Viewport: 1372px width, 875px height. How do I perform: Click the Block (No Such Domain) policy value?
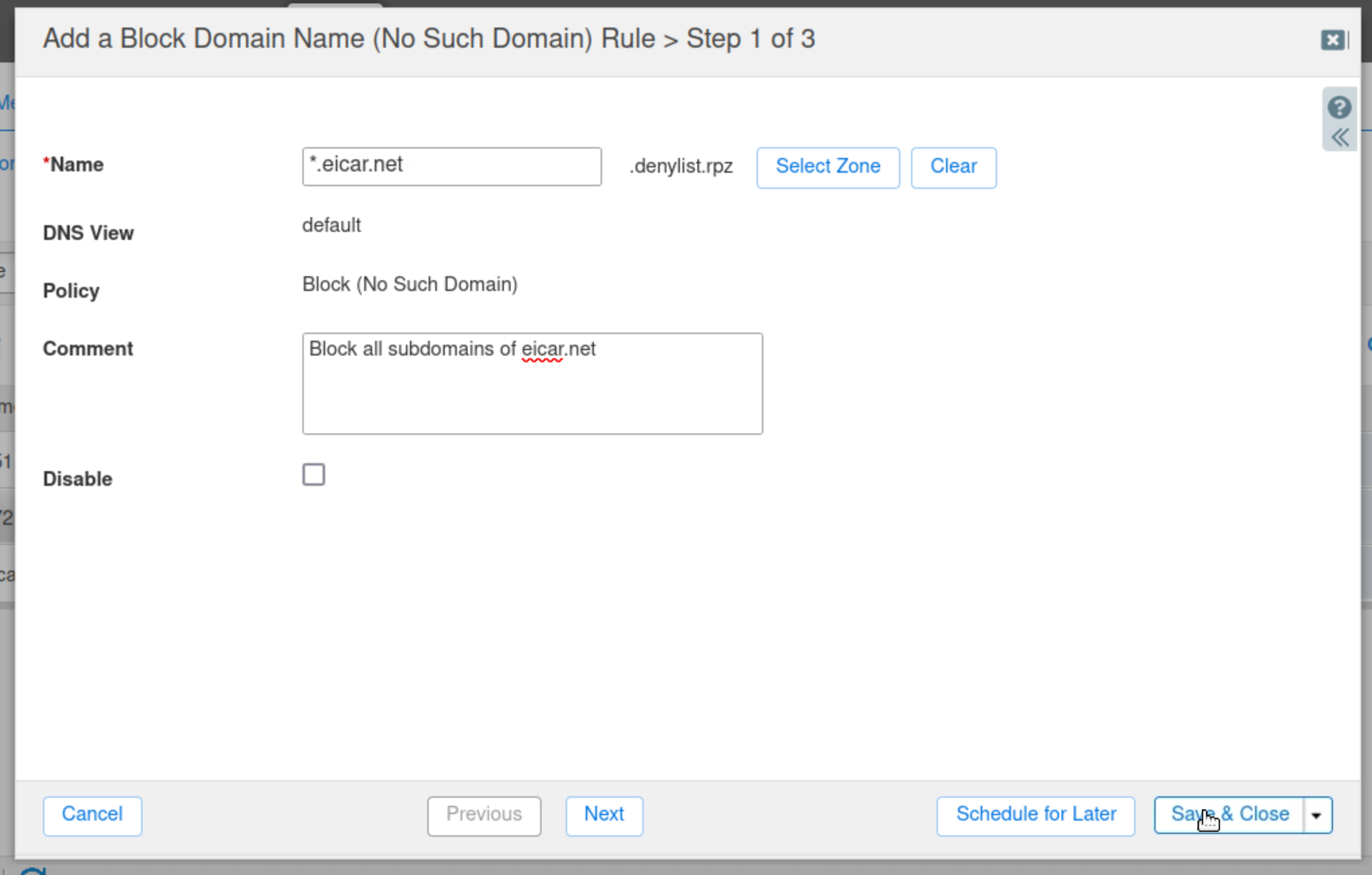409,284
